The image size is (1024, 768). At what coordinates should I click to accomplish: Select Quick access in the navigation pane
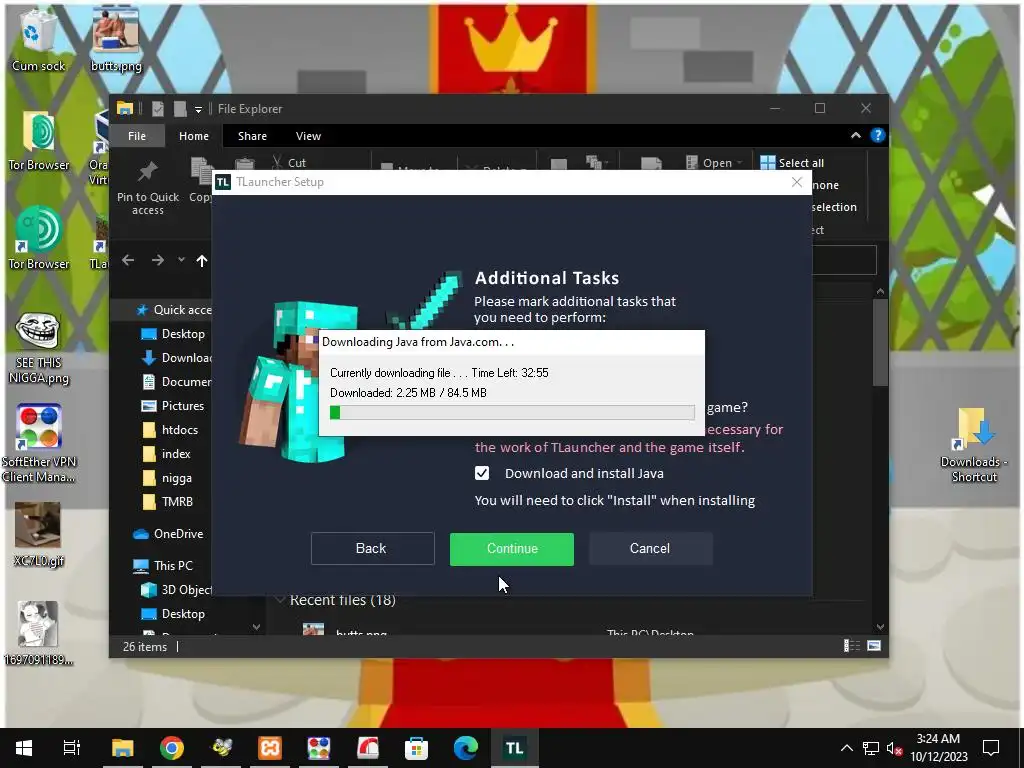tap(174, 310)
